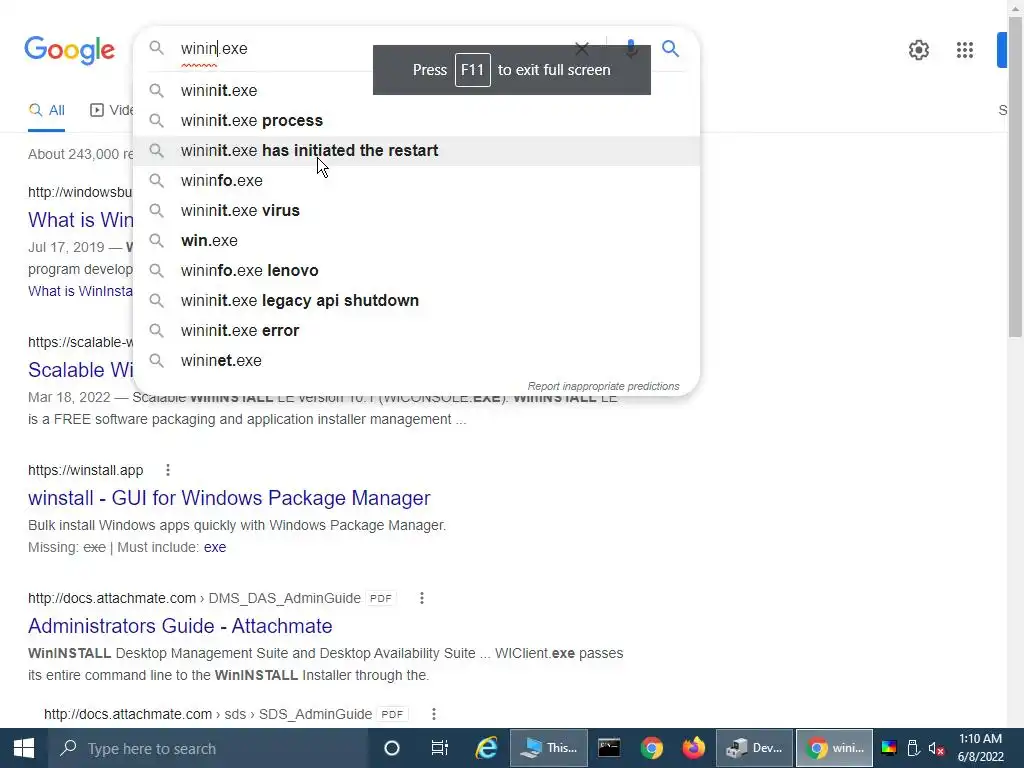Choose 'wininit.exe has initiated the restart'
This screenshot has width=1024, height=768.
tap(416, 150)
